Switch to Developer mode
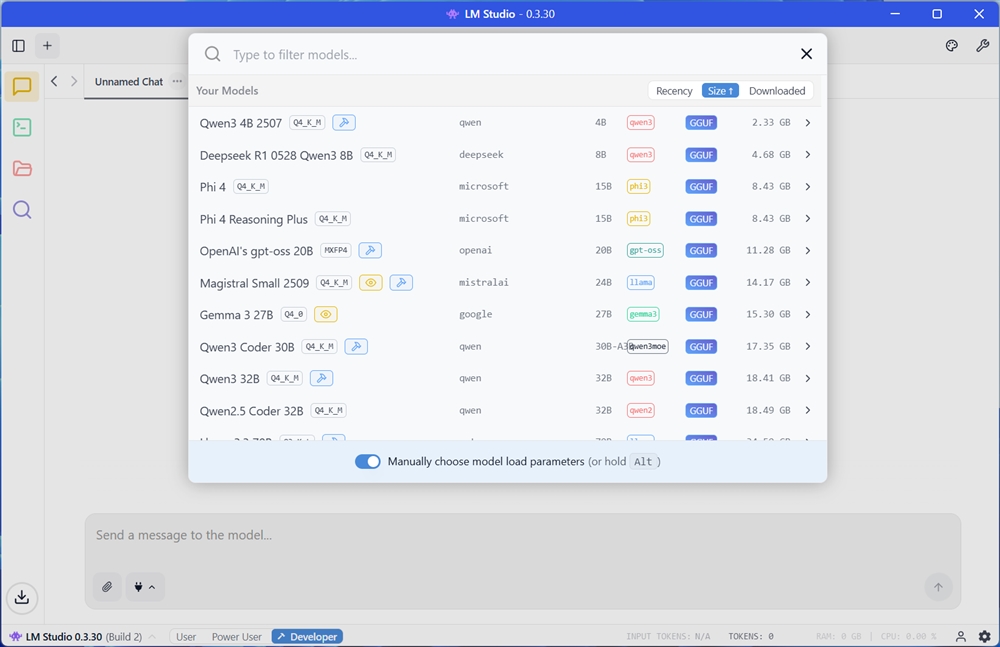The height and width of the screenshot is (647, 1000). (307, 637)
